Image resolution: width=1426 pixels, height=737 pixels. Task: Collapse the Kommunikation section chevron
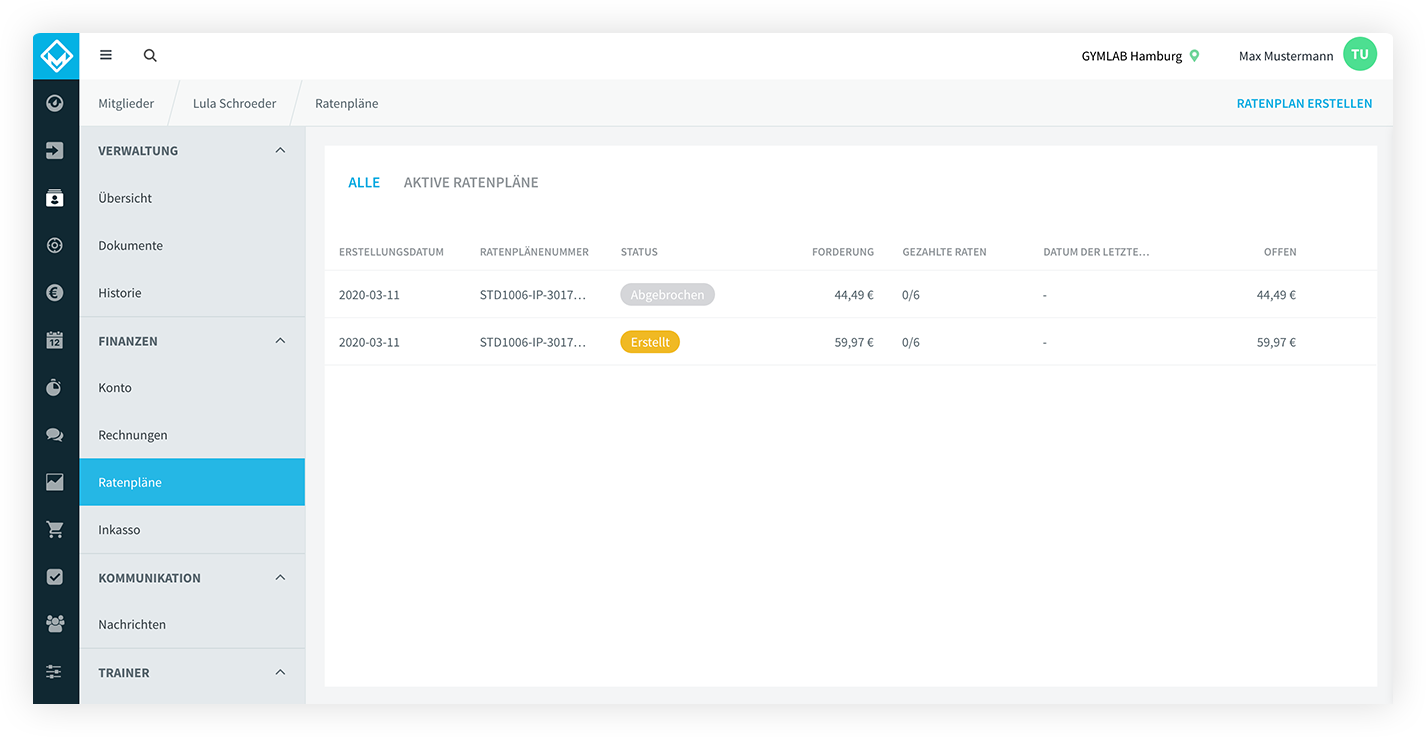coord(280,578)
